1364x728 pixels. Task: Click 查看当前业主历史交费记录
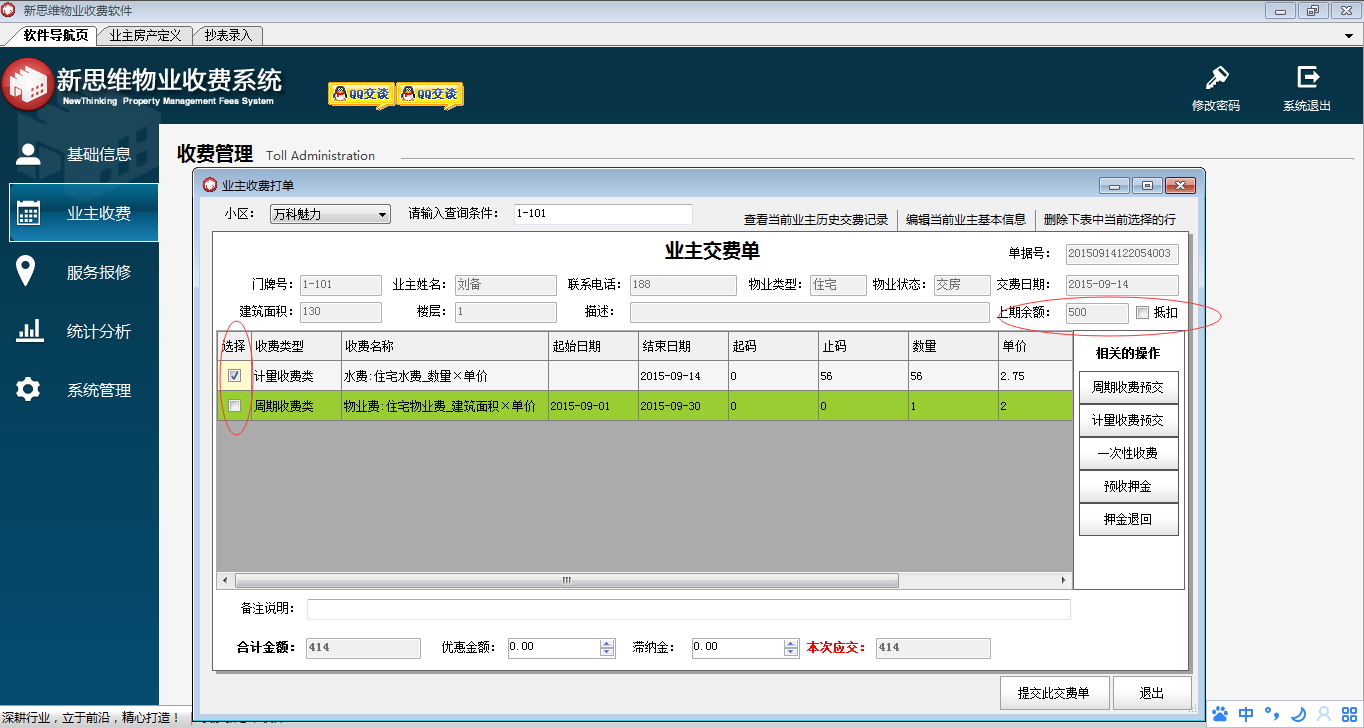(x=816, y=219)
